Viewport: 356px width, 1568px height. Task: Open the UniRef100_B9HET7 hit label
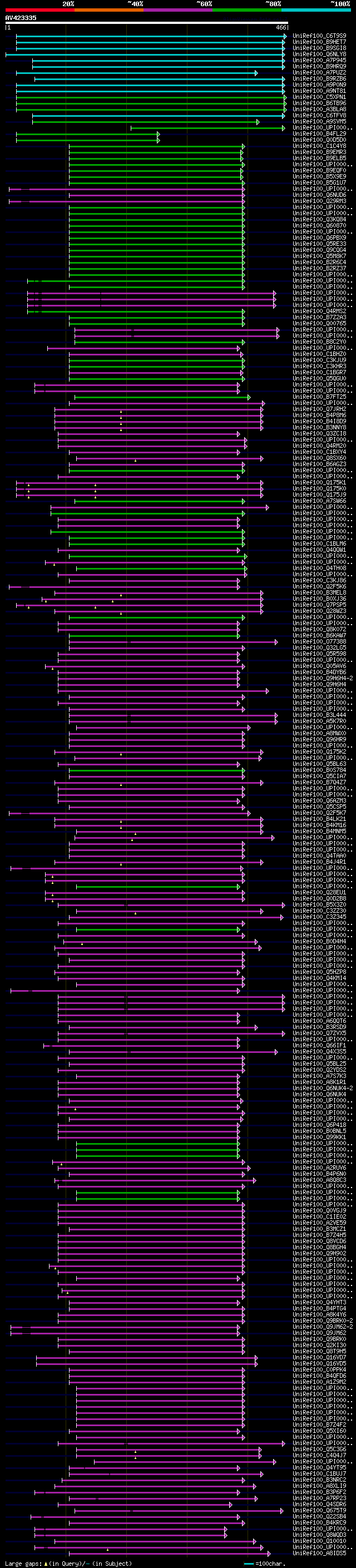tap(319, 42)
